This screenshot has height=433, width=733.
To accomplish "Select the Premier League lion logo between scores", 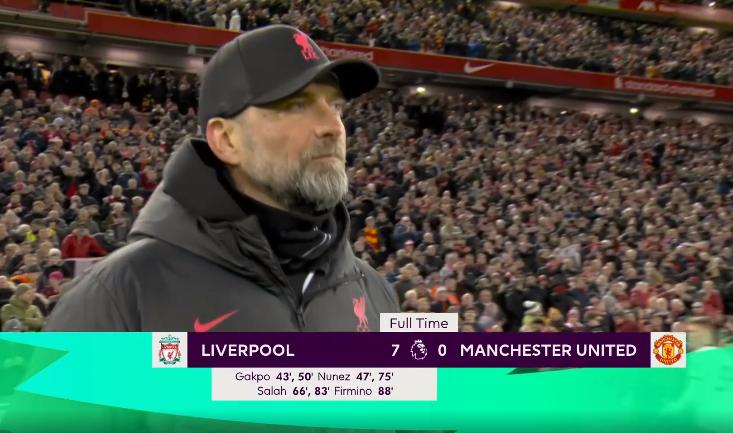I will [x=418, y=350].
